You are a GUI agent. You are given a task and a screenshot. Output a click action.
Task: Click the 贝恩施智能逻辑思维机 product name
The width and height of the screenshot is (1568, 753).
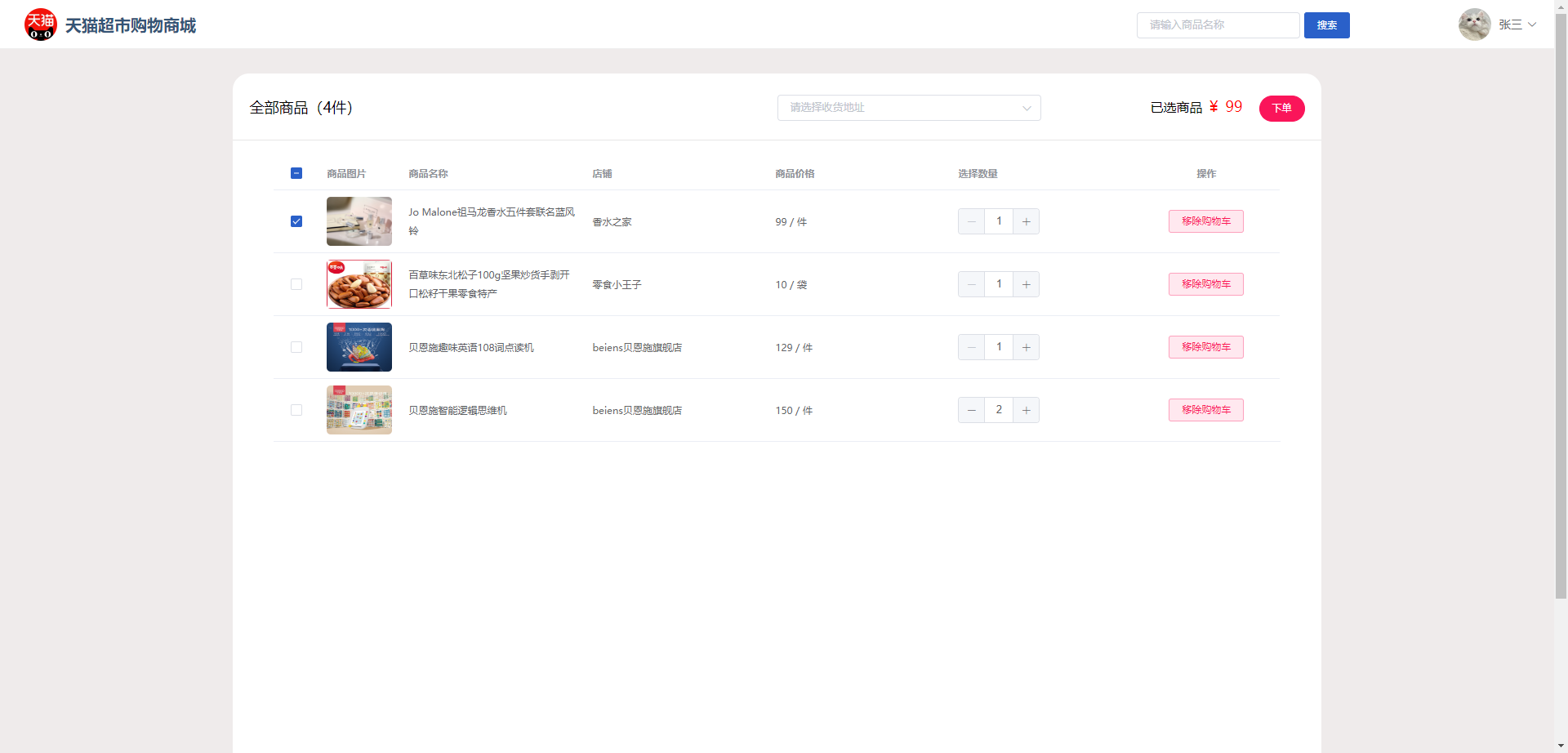457,410
